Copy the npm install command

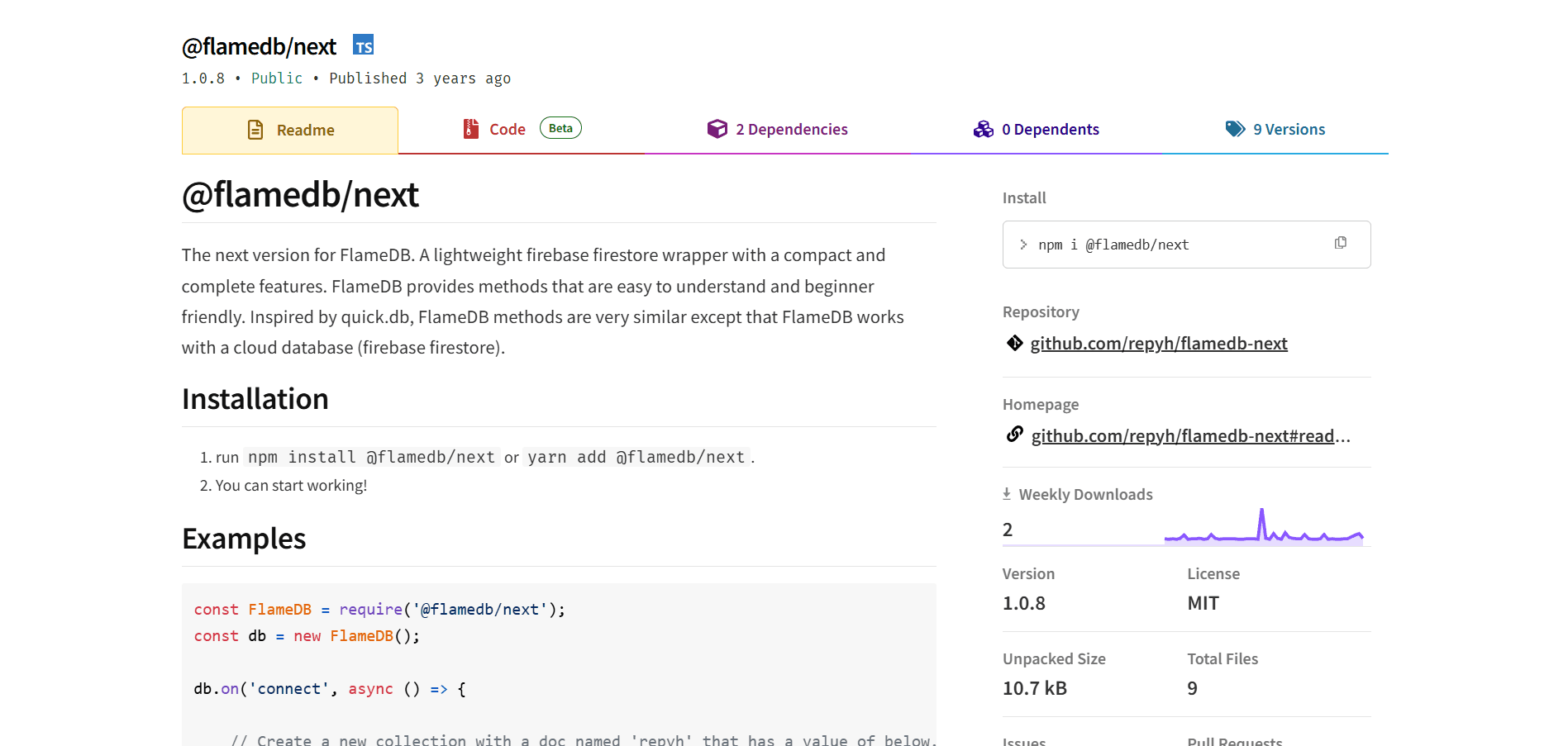[1340, 243]
